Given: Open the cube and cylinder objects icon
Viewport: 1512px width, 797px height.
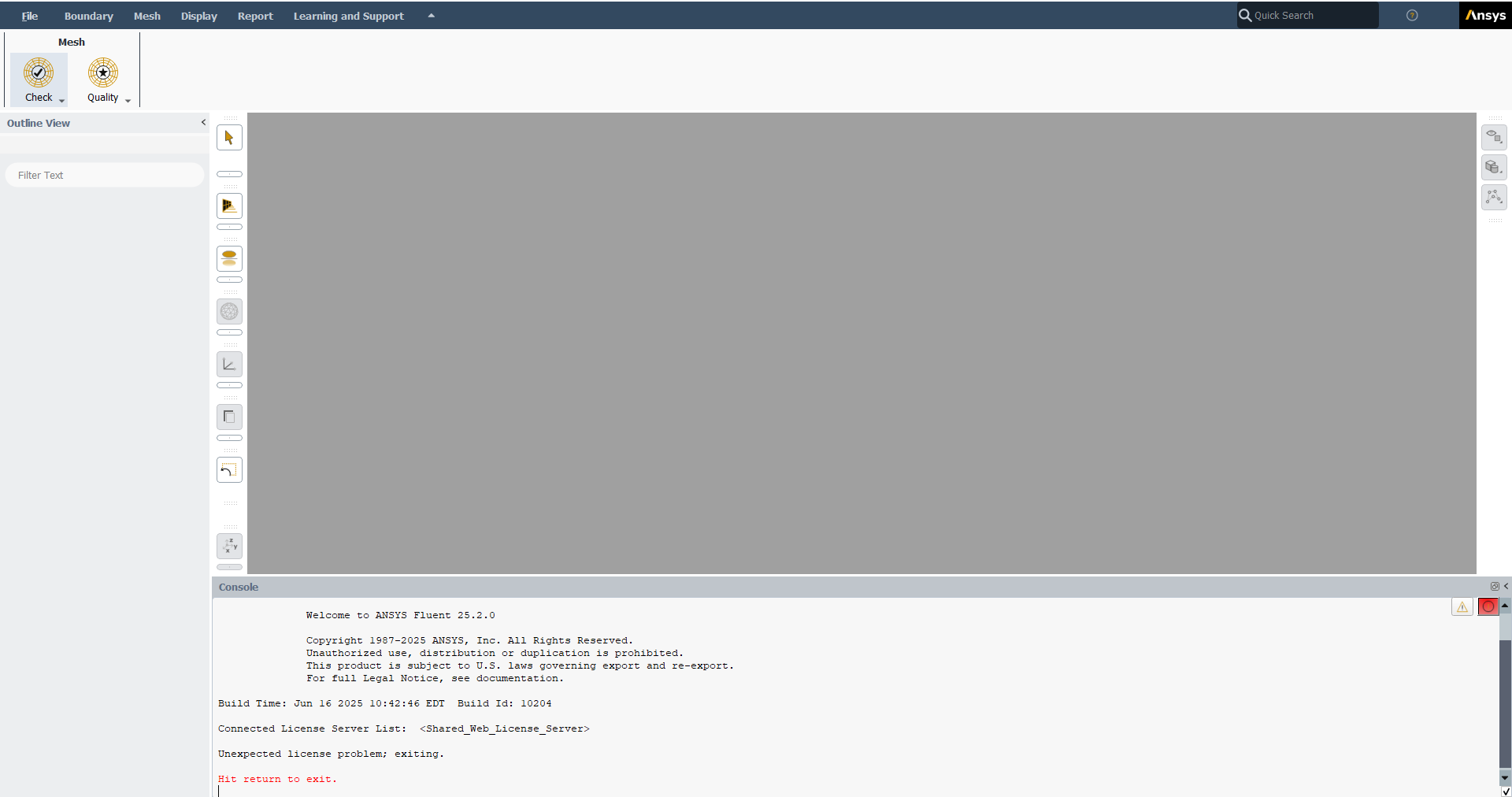Looking at the screenshot, I should [1494, 167].
